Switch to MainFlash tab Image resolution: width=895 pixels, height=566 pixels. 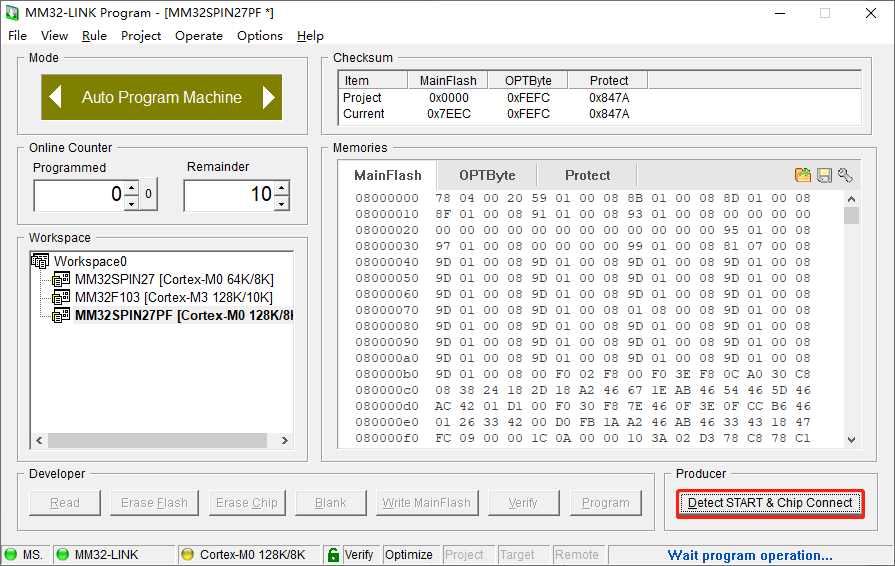coord(388,175)
